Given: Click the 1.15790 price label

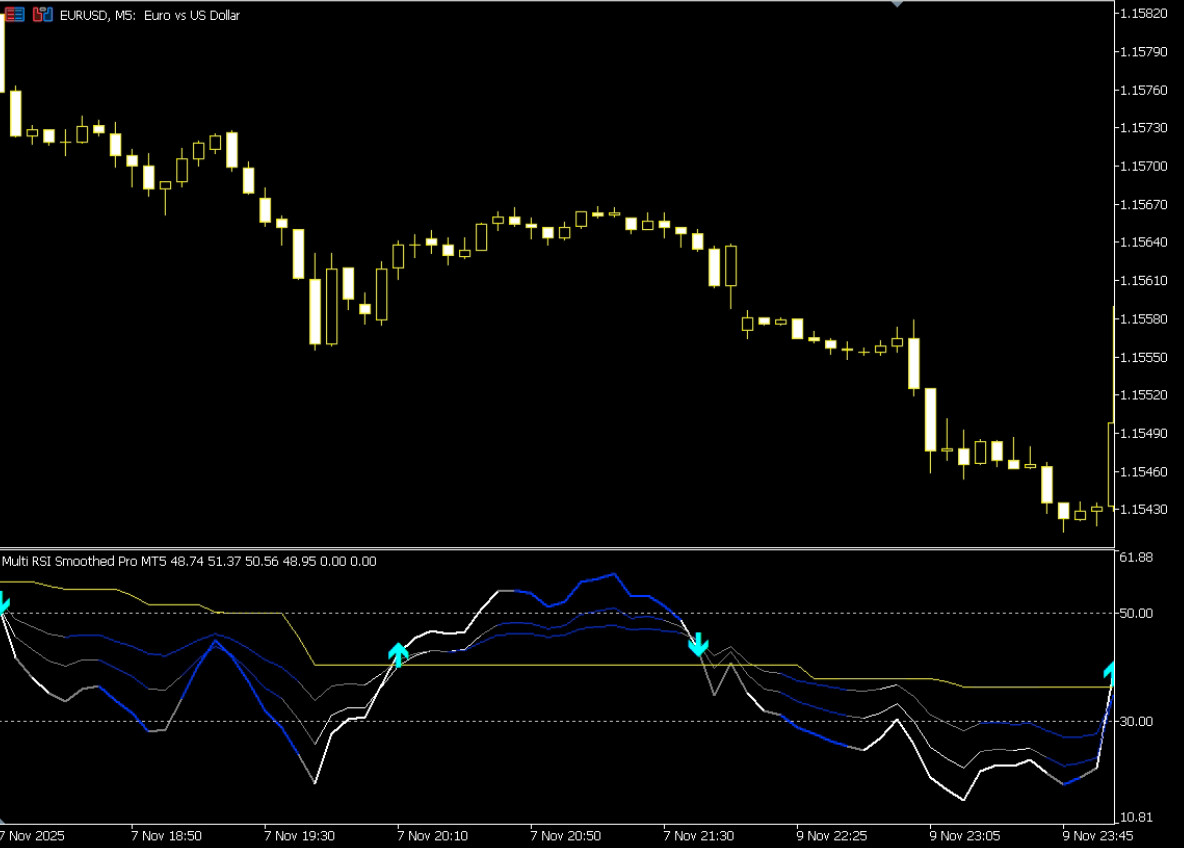Looking at the screenshot, I should click(x=1144, y=52).
